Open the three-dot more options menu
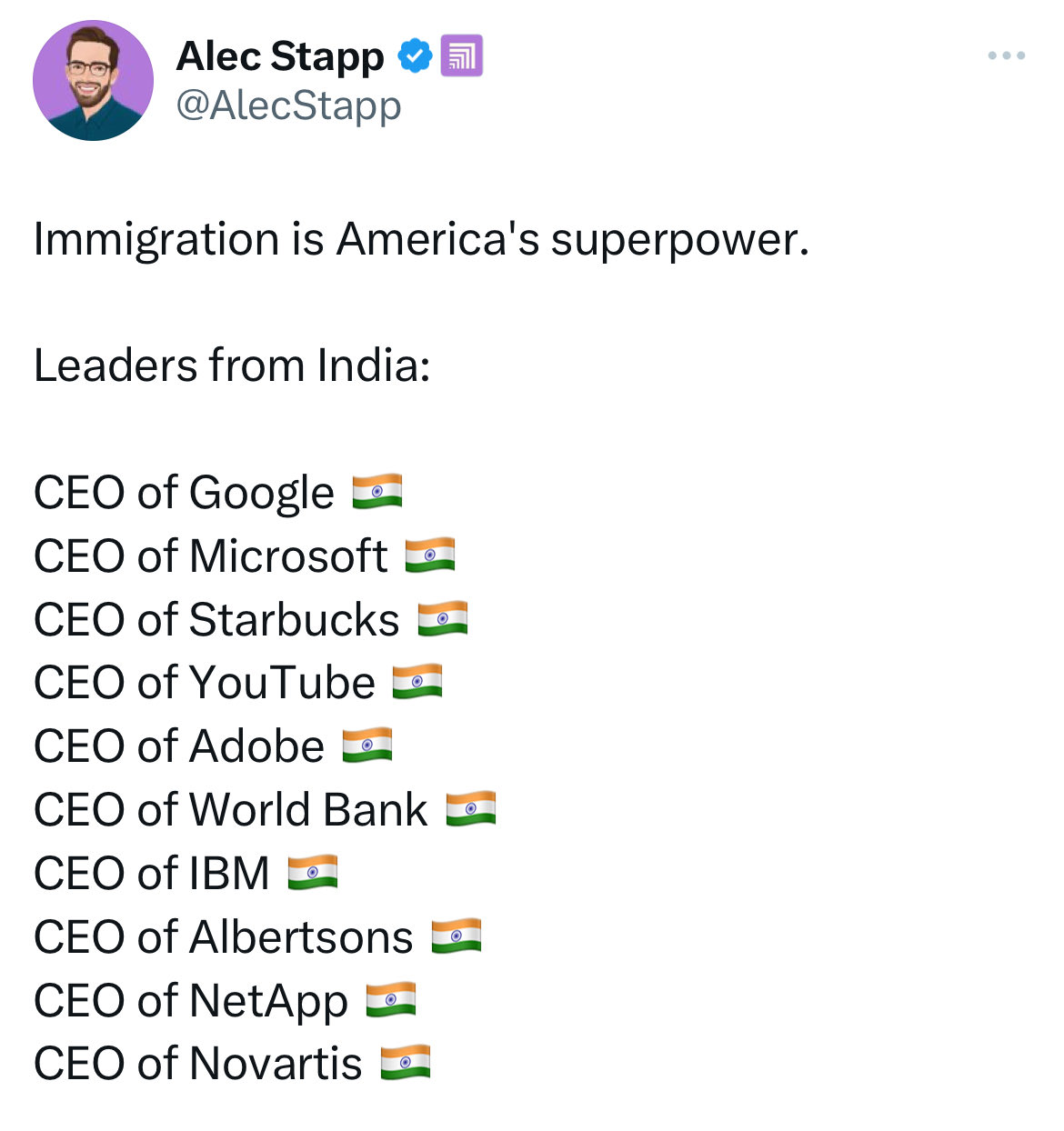 [x=1006, y=56]
